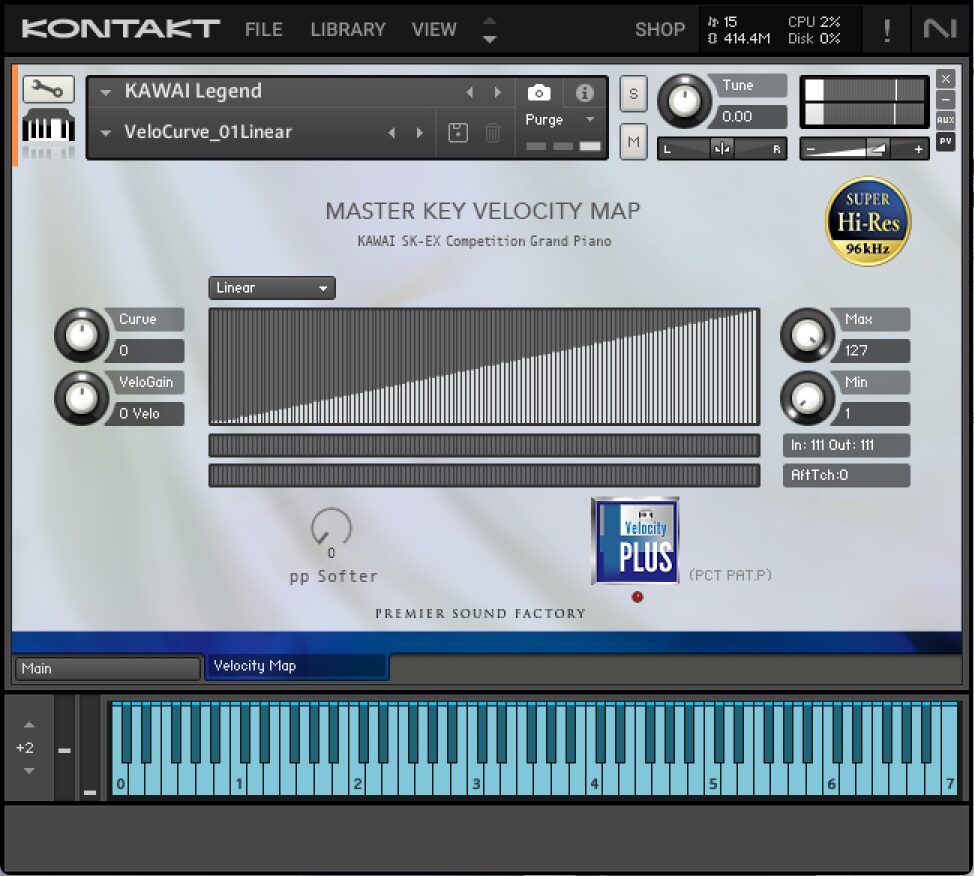
Task: Save the current snapshot with the disk icon
Action: pyautogui.click(x=458, y=132)
